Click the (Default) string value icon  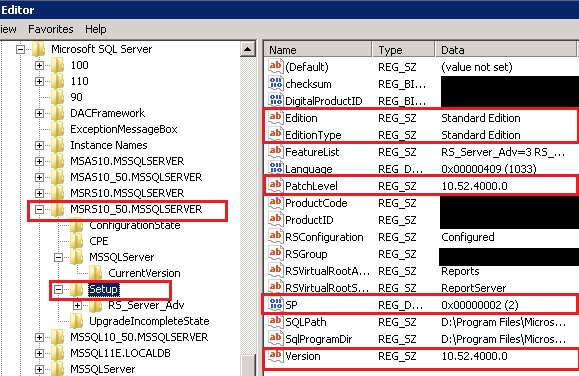(275, 66)
